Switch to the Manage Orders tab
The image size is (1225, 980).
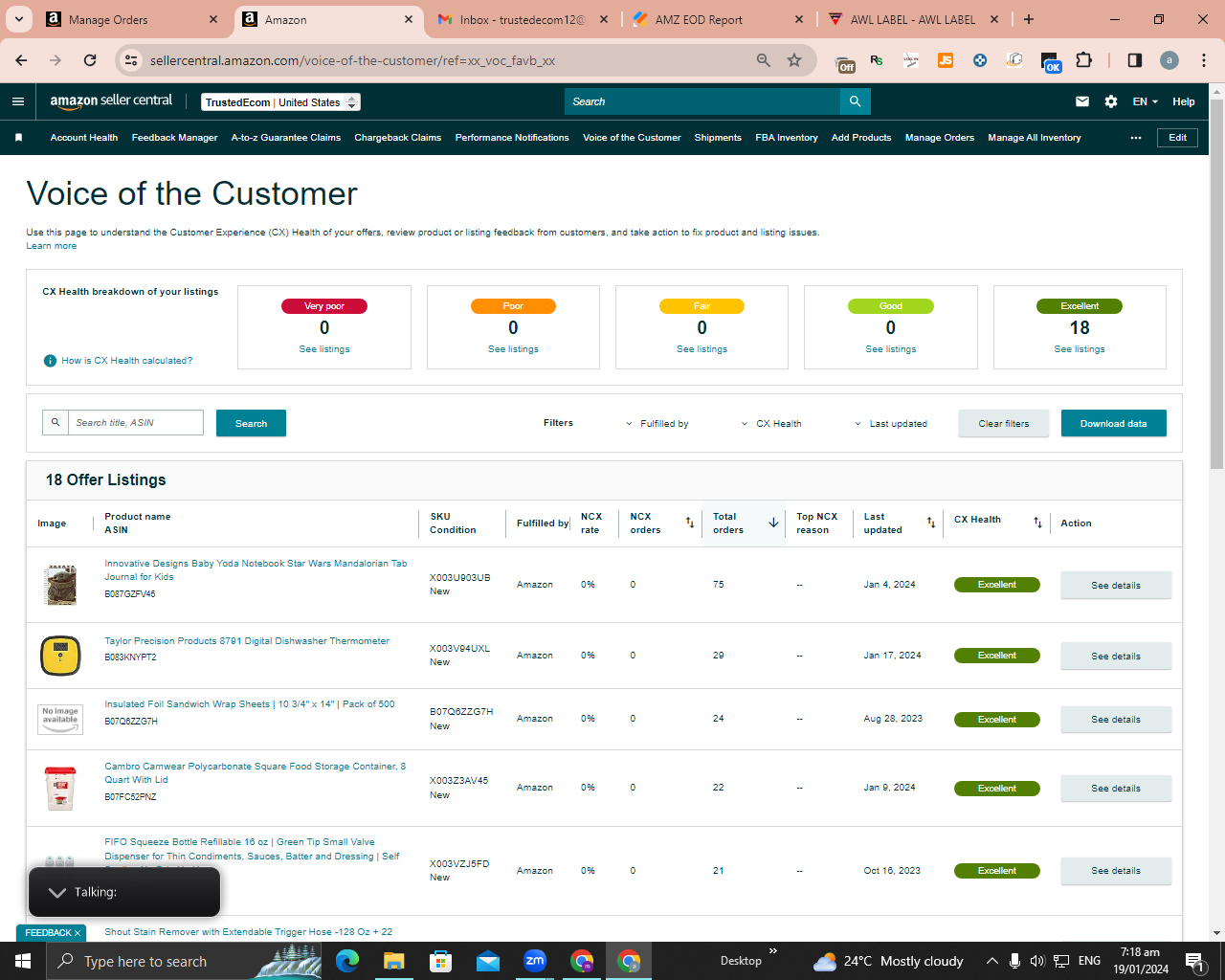pos(131,19)
